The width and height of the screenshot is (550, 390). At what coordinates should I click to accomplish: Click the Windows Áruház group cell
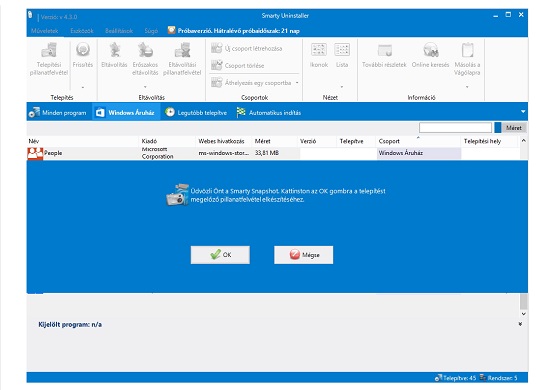418,153
